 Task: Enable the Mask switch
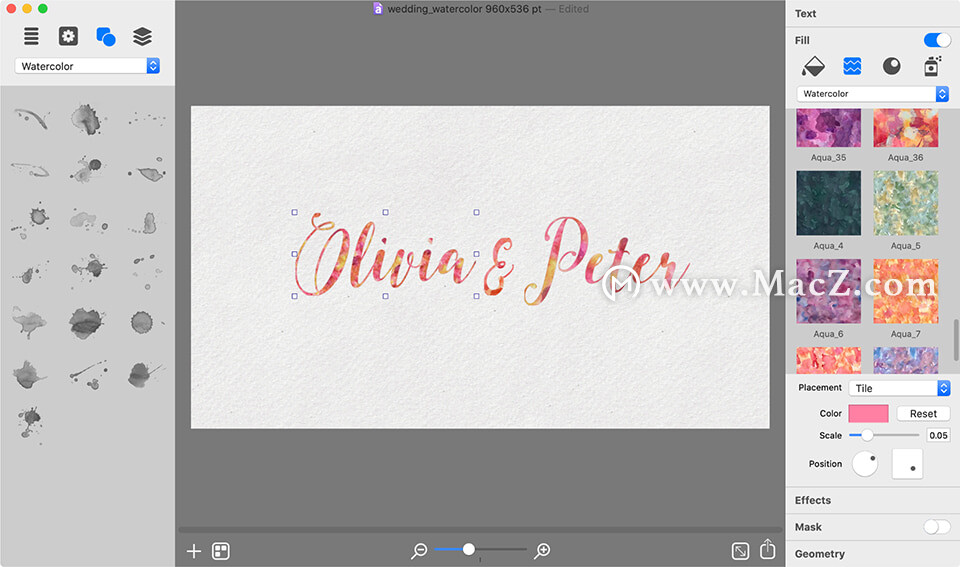coord(937,527)
